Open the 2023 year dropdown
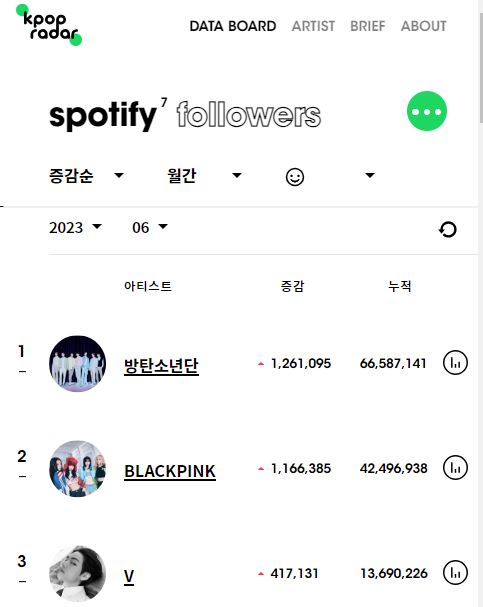The width and height of the screenshot is (483, 607). pos(75,227)
